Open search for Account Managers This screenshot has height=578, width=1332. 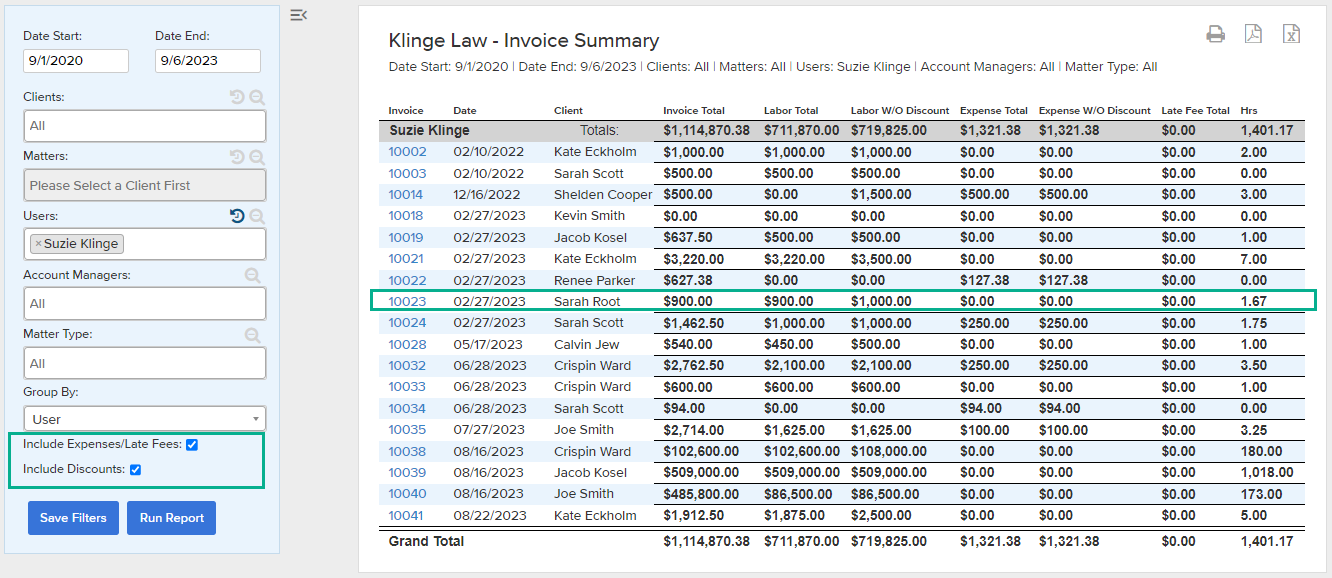254,275
